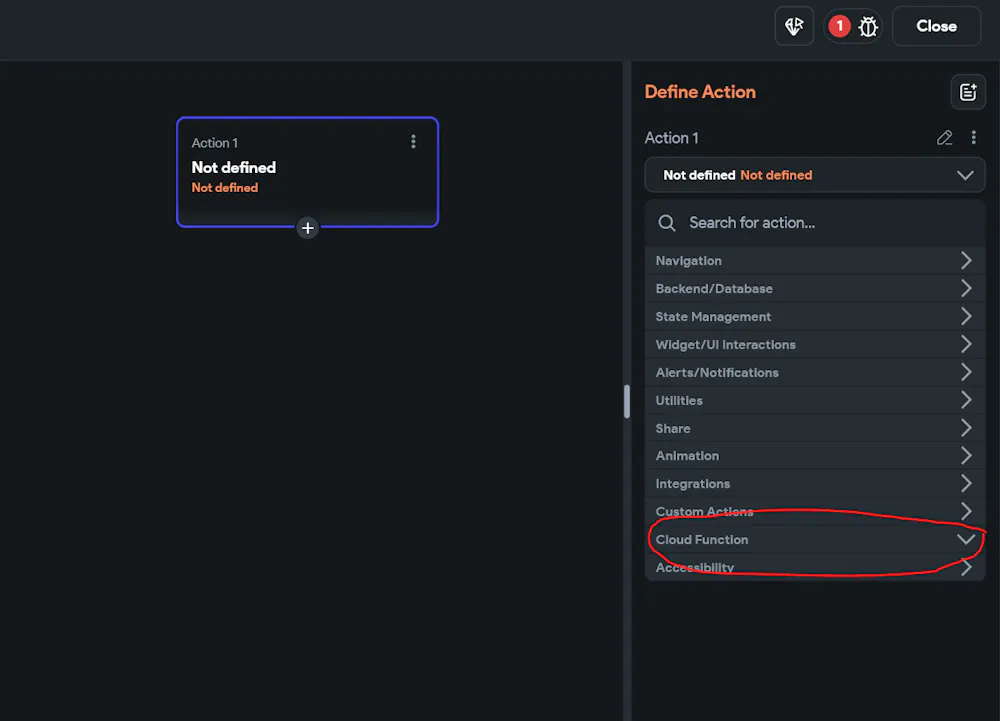Click the add-note icon beside Define Action
The width and height of the screenshot is (1000, 721).
tap(967, 92)
